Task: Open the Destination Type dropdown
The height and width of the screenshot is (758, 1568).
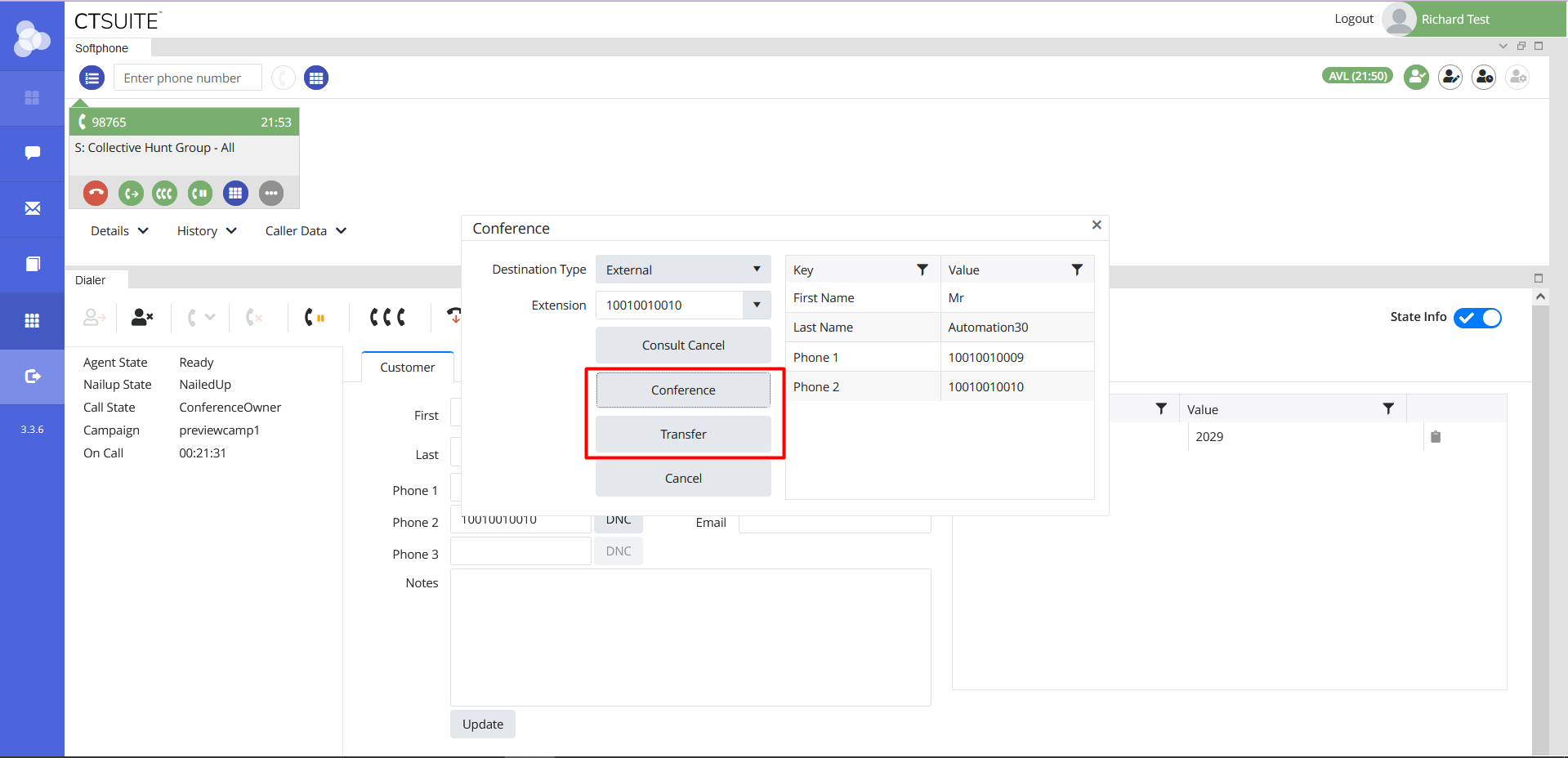Action: 683,270
